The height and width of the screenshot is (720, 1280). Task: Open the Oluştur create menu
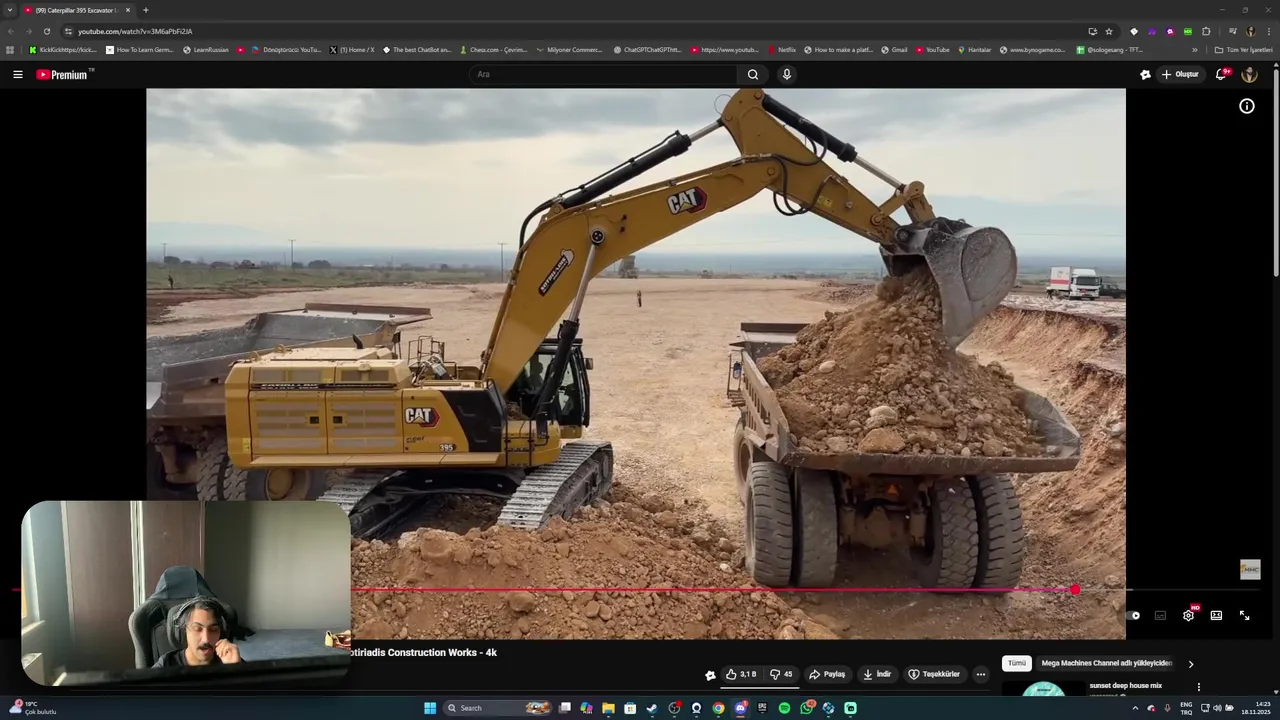click(x=1180, y=74)
